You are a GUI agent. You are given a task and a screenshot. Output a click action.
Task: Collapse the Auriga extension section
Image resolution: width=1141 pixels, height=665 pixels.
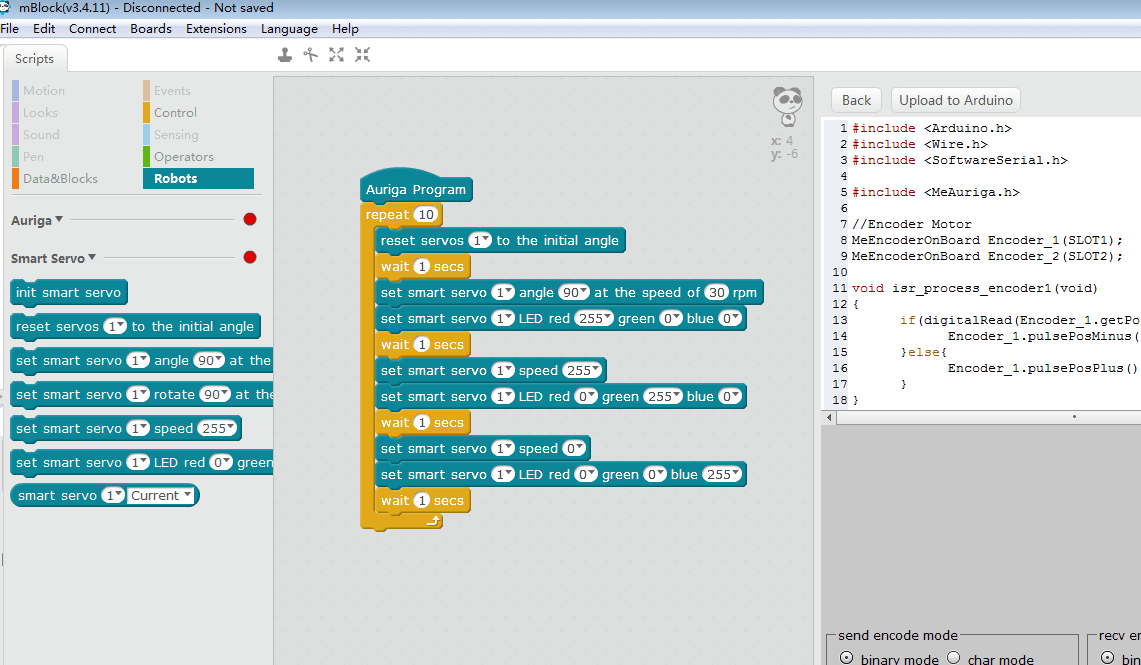pos(59,219)
